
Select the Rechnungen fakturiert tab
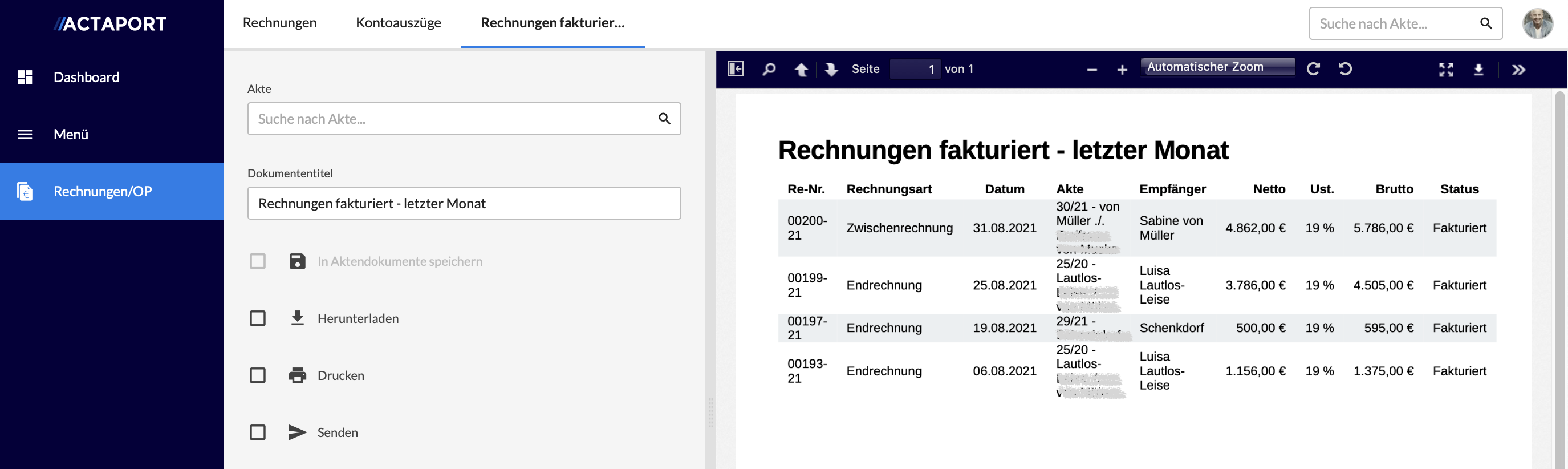tap(553, 22)
